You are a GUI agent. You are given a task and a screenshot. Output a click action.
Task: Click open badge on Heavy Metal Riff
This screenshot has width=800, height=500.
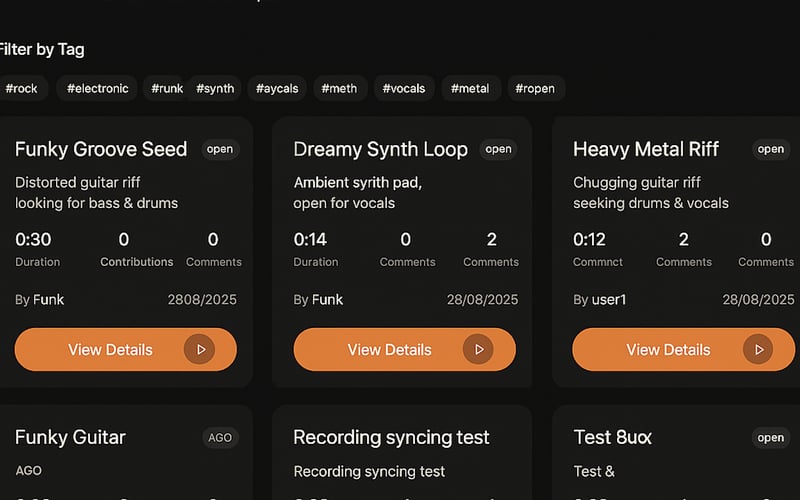coord(771,149)
